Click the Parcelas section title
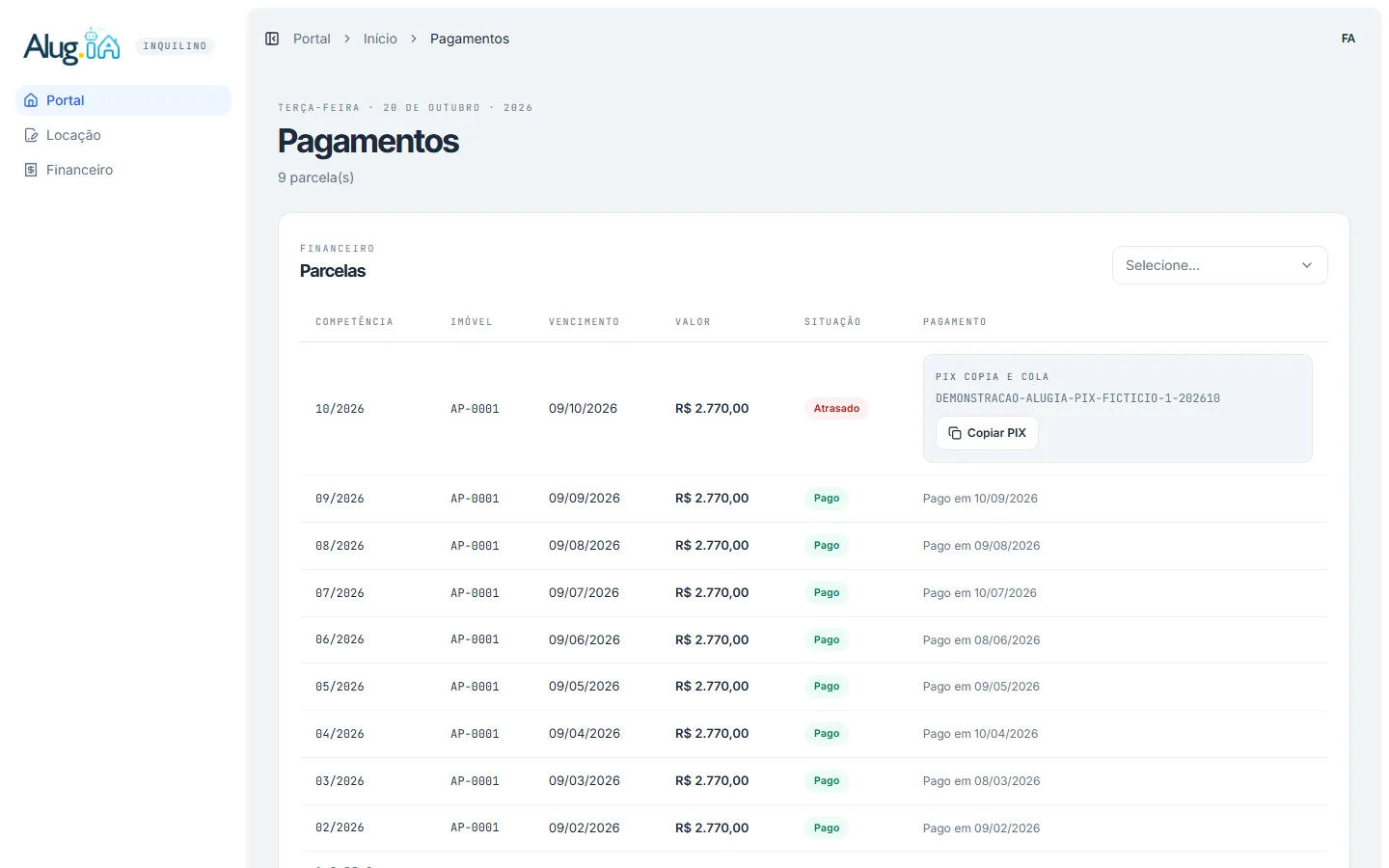Viewport: 1389px width, 868px height. (333, 271)
